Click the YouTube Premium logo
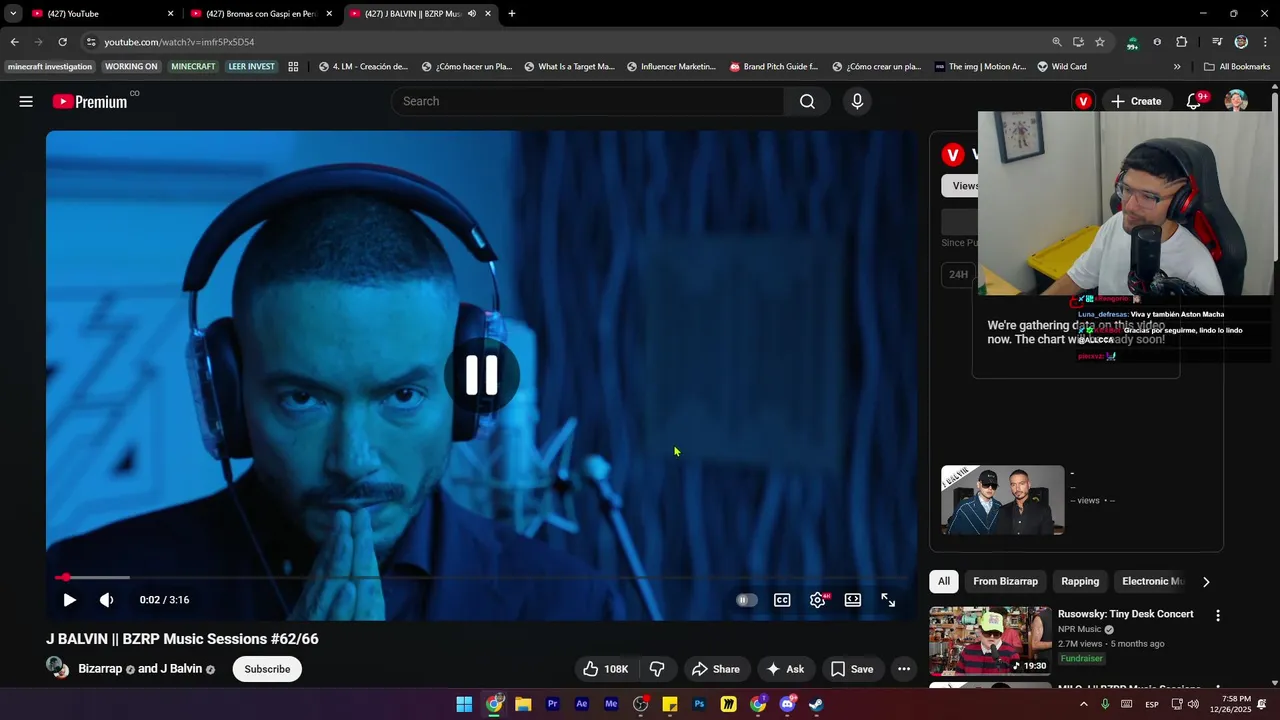1280x720 pixels. coord(90,101)
